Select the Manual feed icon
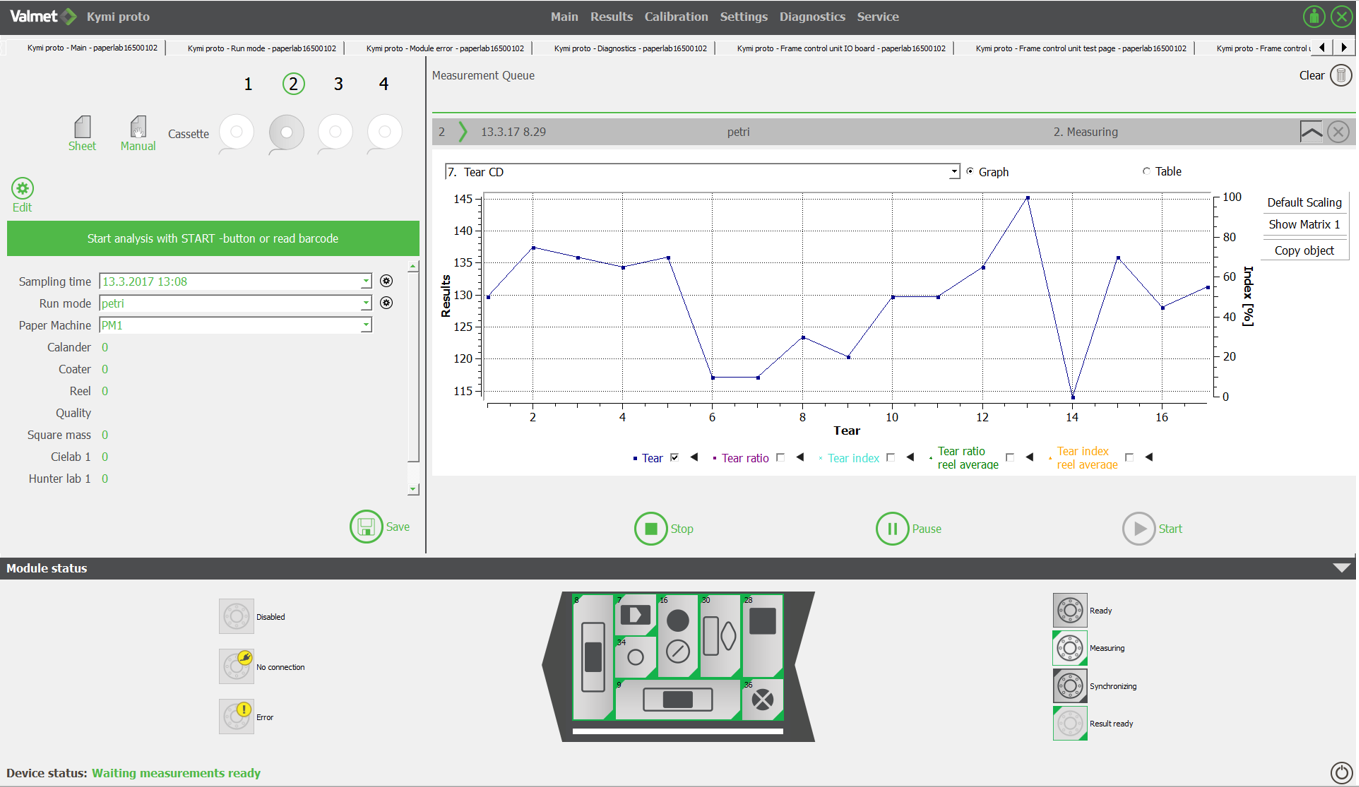 point(138,128)
